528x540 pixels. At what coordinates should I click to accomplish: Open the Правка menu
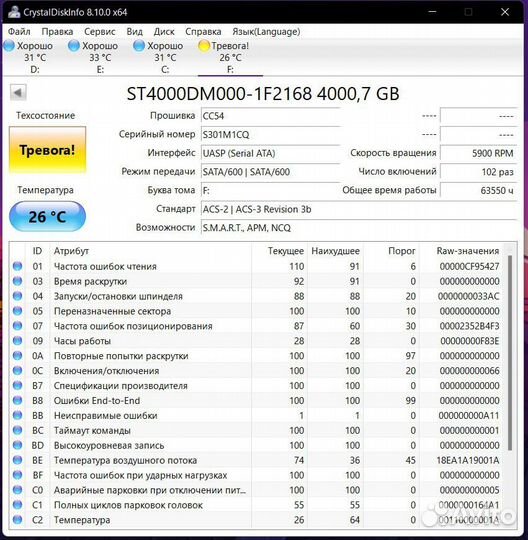pos(57,32)
